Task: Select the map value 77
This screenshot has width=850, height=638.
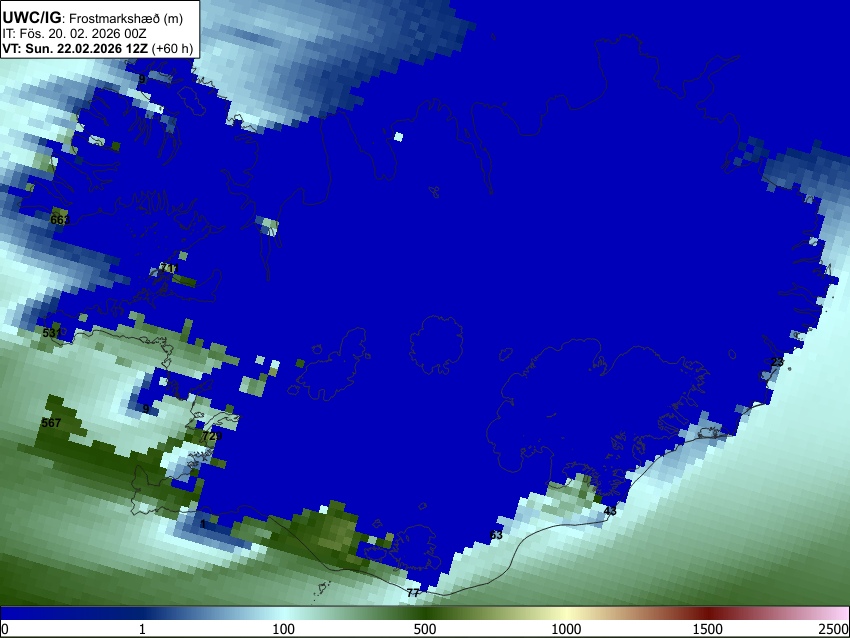Action: pos(413,593)
